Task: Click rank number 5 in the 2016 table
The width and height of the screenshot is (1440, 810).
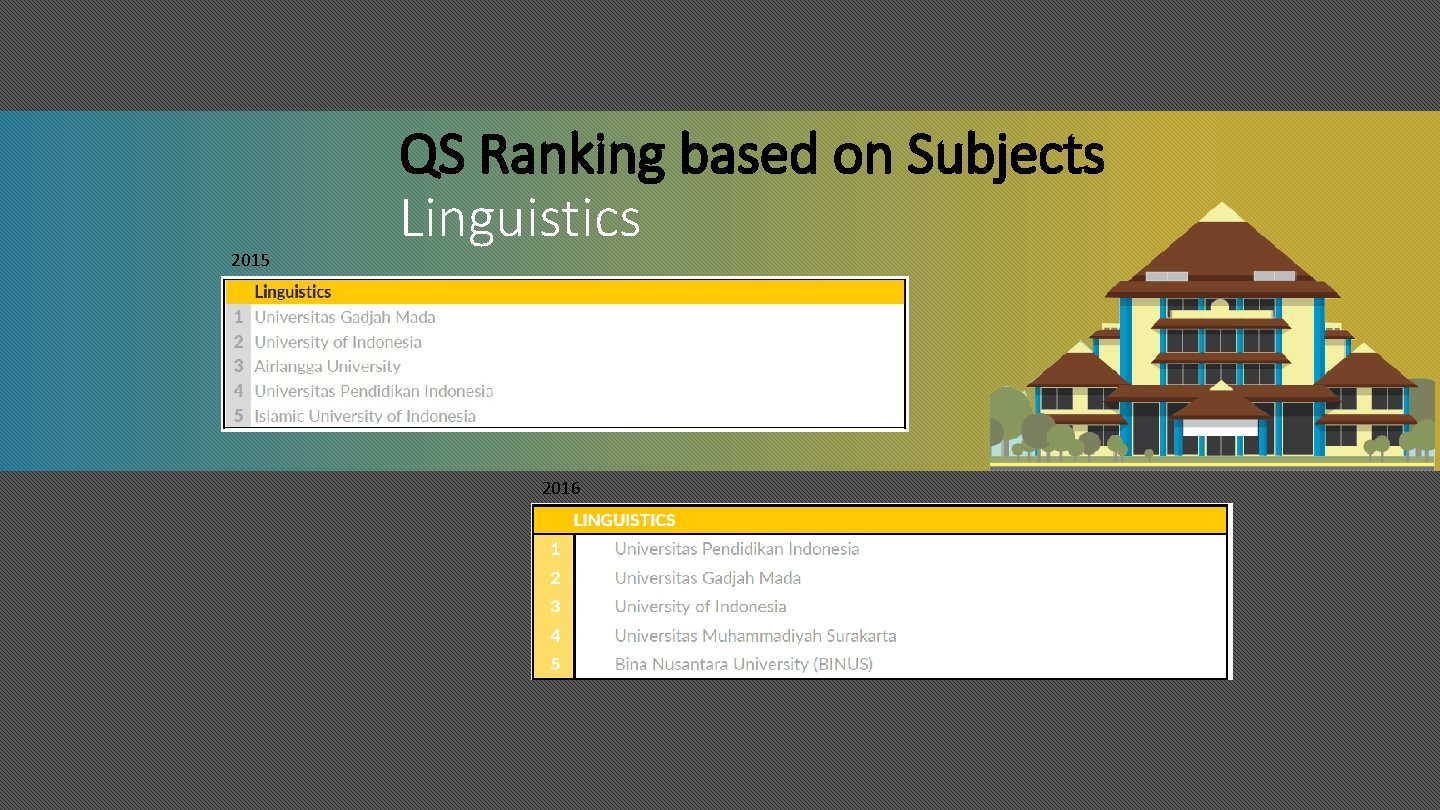Action: [555, 664]
